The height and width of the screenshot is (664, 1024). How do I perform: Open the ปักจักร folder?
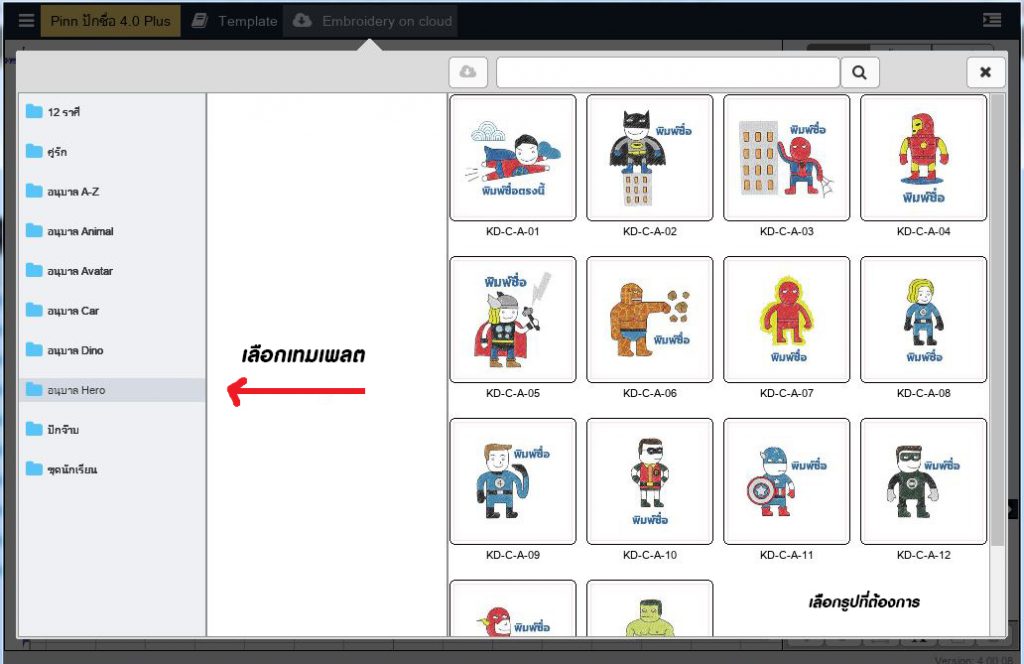pyautogui.click(x=112, y=430)
